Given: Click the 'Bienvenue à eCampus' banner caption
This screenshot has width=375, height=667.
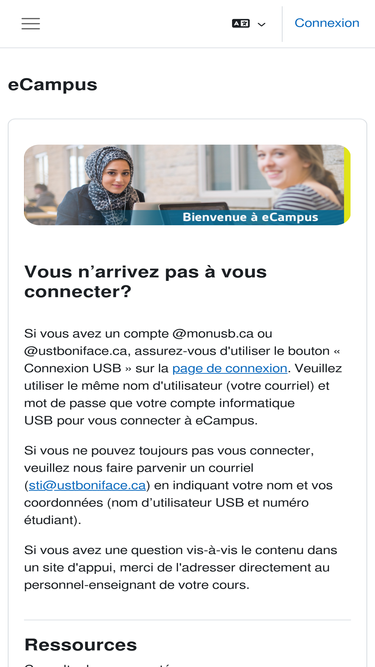Looking at the screenshot, I should (250, 217).
